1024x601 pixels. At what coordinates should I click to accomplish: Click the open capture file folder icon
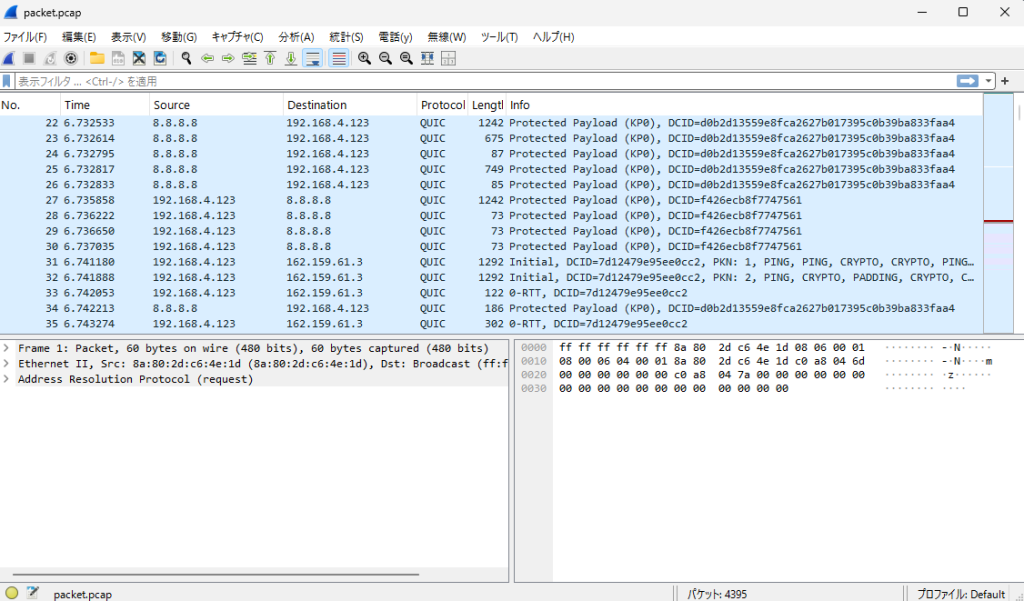(97, 58)
